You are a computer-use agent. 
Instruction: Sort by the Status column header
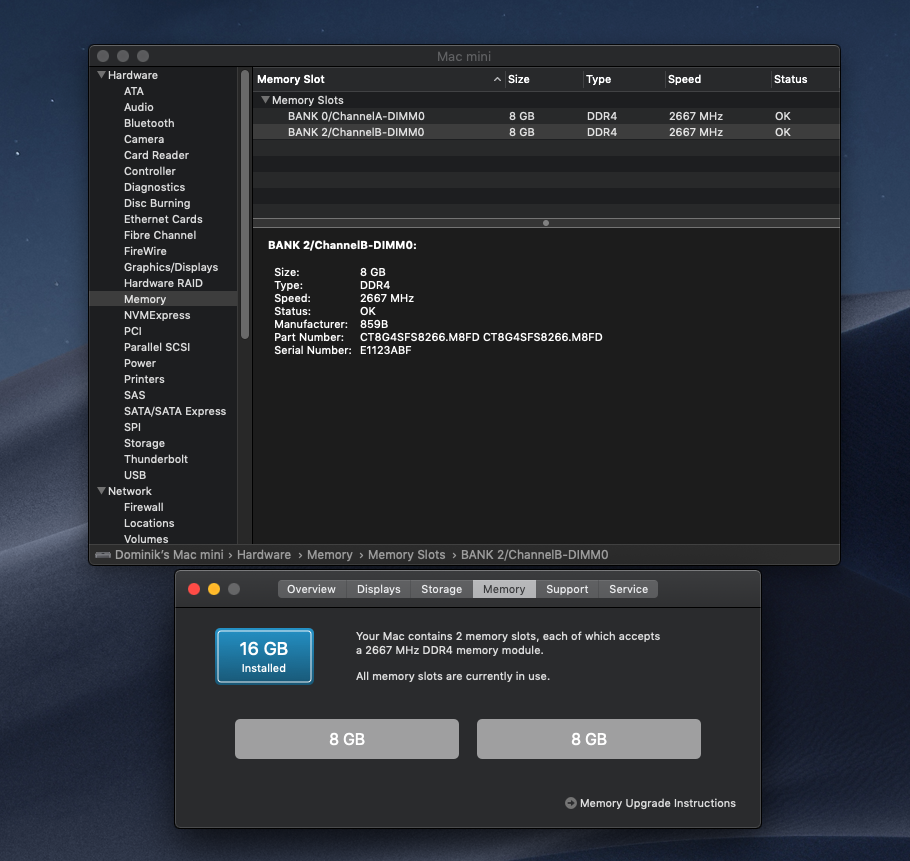coord(805,79)
